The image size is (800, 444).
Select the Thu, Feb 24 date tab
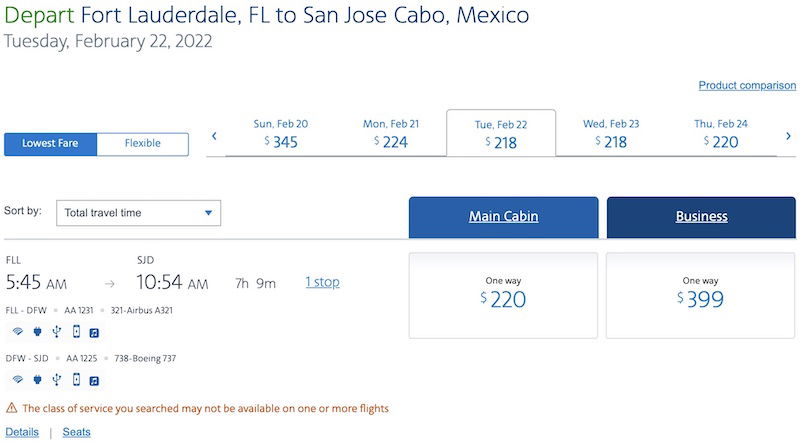point(720,134)
